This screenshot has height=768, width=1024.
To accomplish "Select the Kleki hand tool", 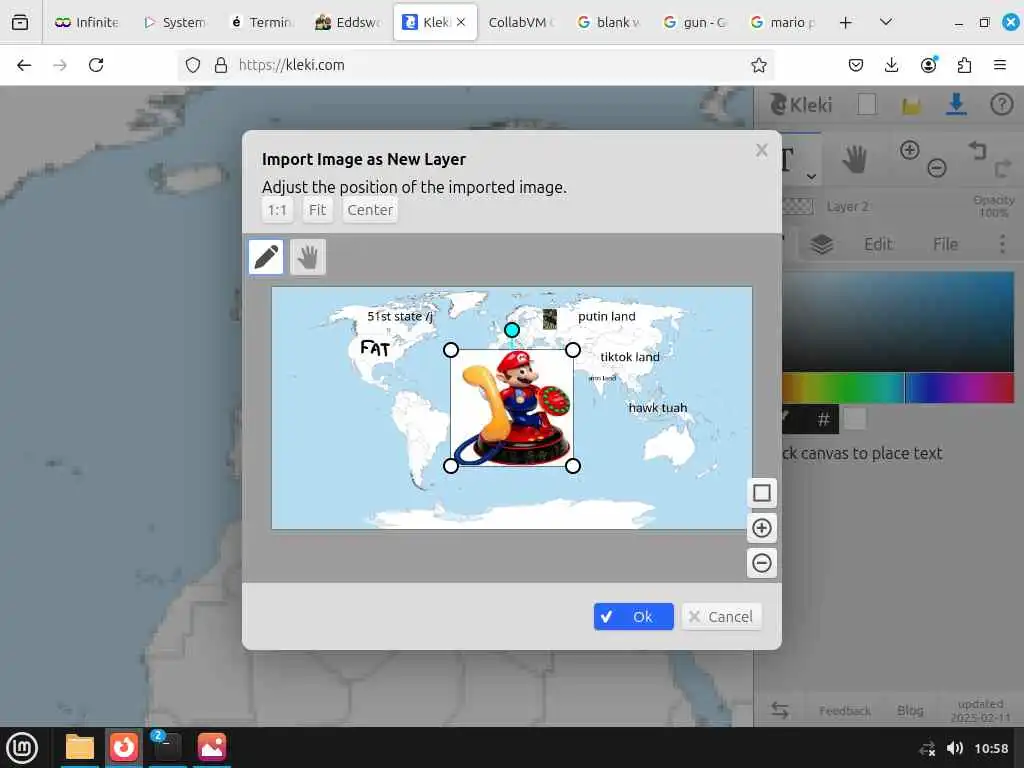I will click(x=854, y=159).
